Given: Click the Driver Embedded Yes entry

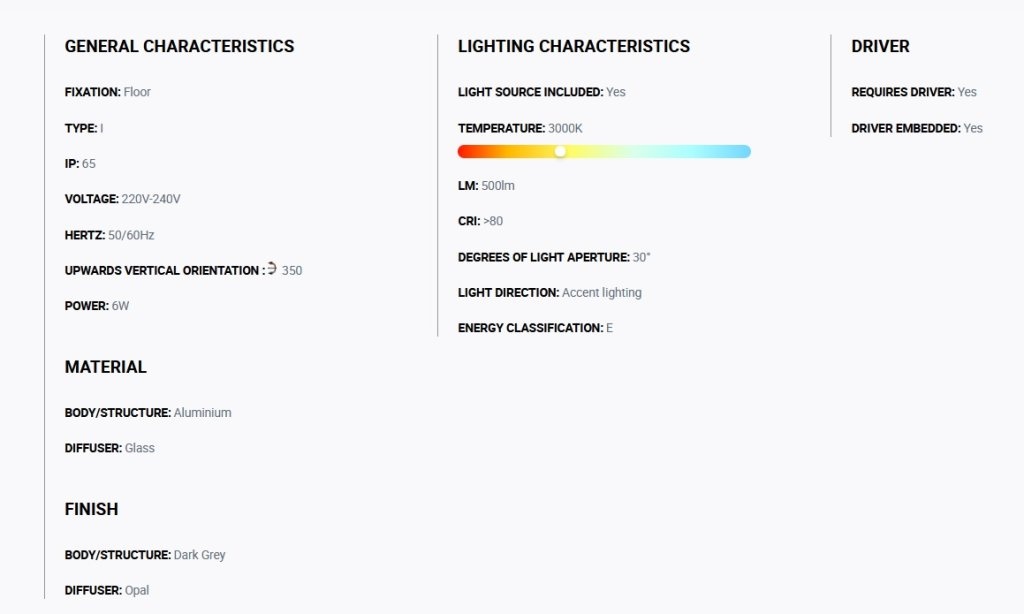Looking at the screenshot, I should pyautogui.click(x=917, y=129).
